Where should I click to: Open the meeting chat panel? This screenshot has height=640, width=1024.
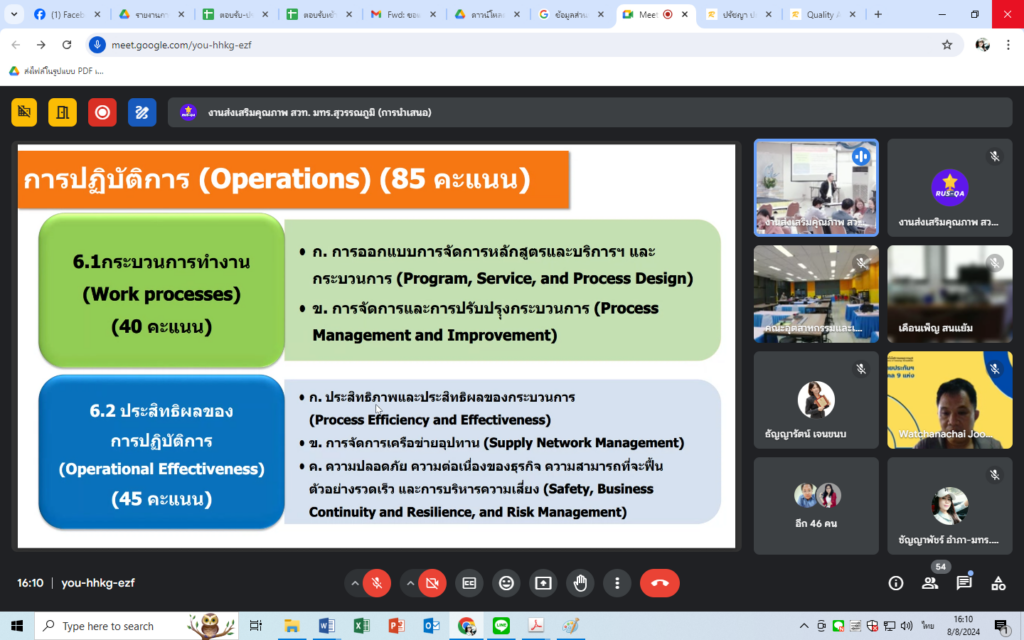964,583
